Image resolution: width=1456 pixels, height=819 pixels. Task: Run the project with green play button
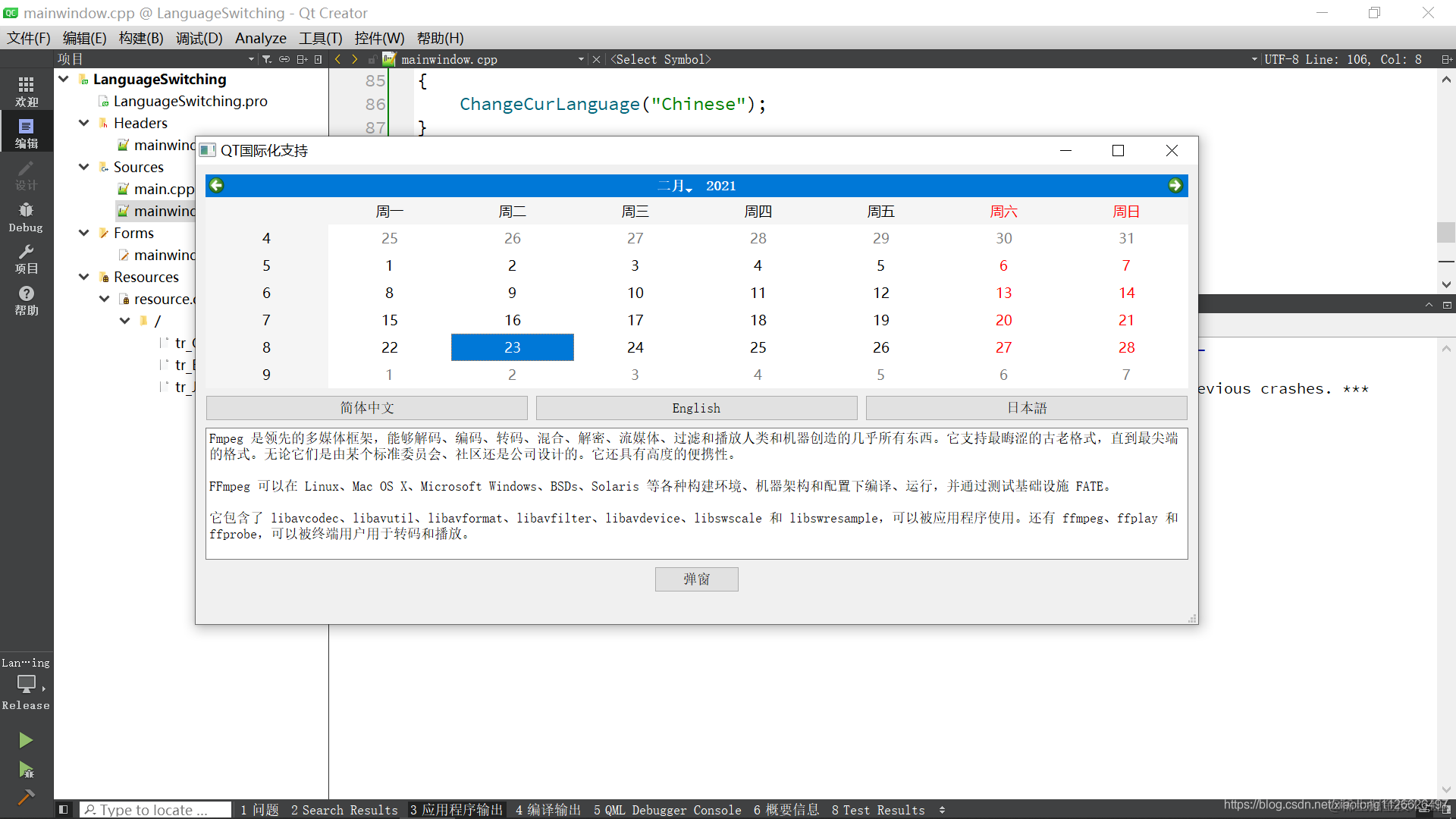[26, 739]
